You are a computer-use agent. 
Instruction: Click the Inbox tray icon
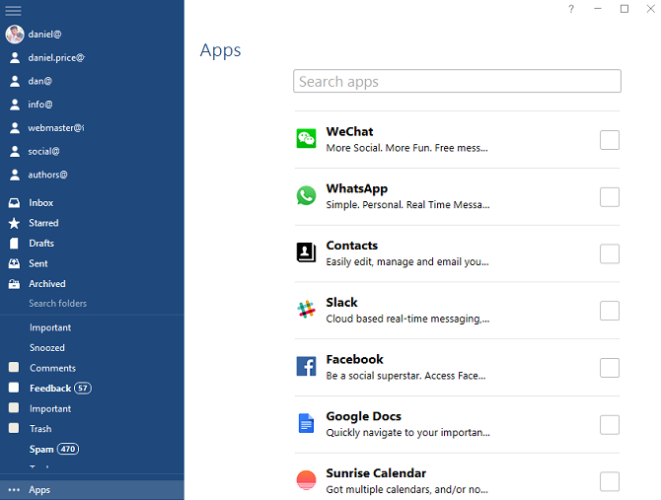(x=14, y=203)
